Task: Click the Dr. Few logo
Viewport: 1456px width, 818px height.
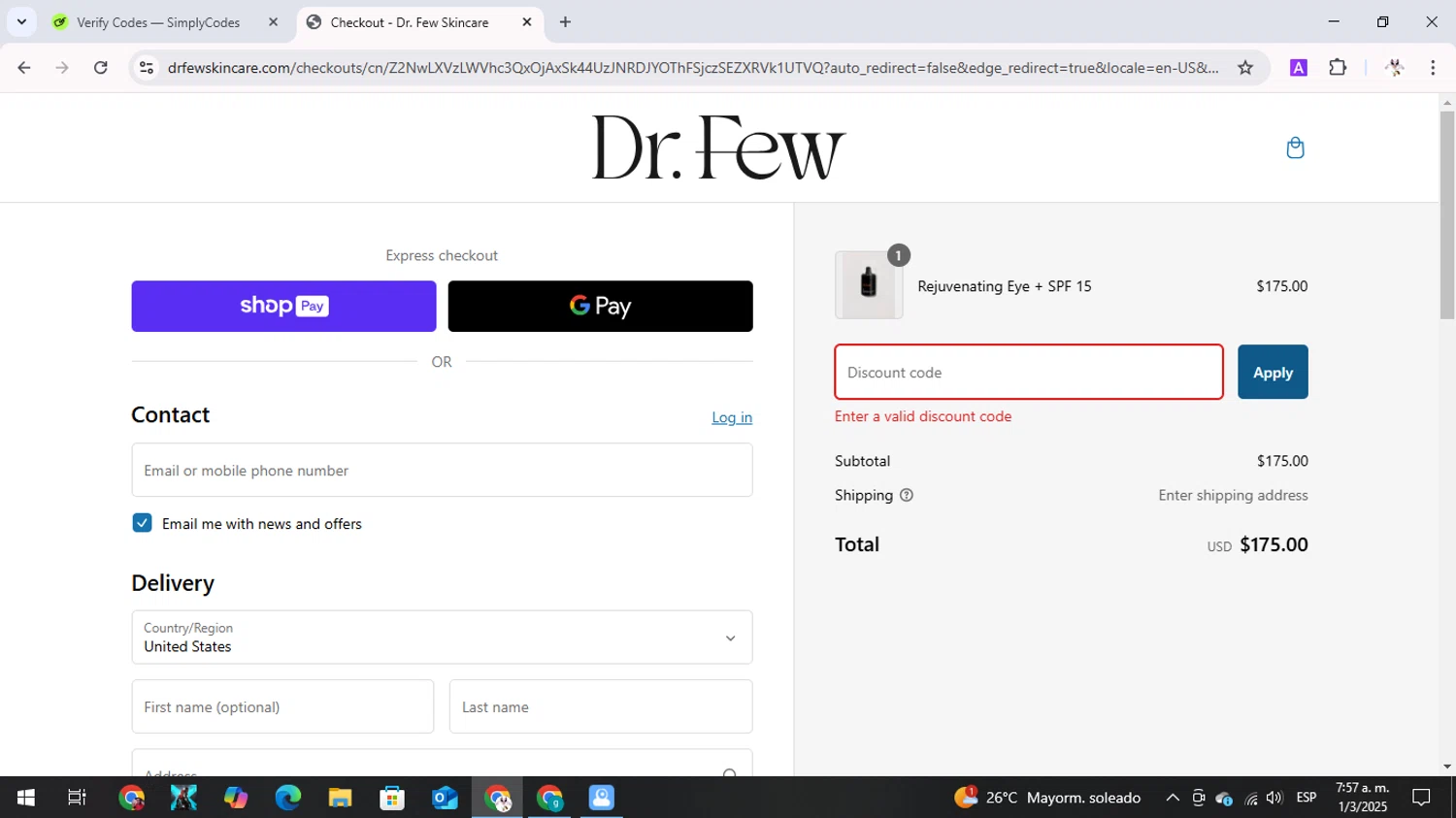Action: click(x=718, y=147)
